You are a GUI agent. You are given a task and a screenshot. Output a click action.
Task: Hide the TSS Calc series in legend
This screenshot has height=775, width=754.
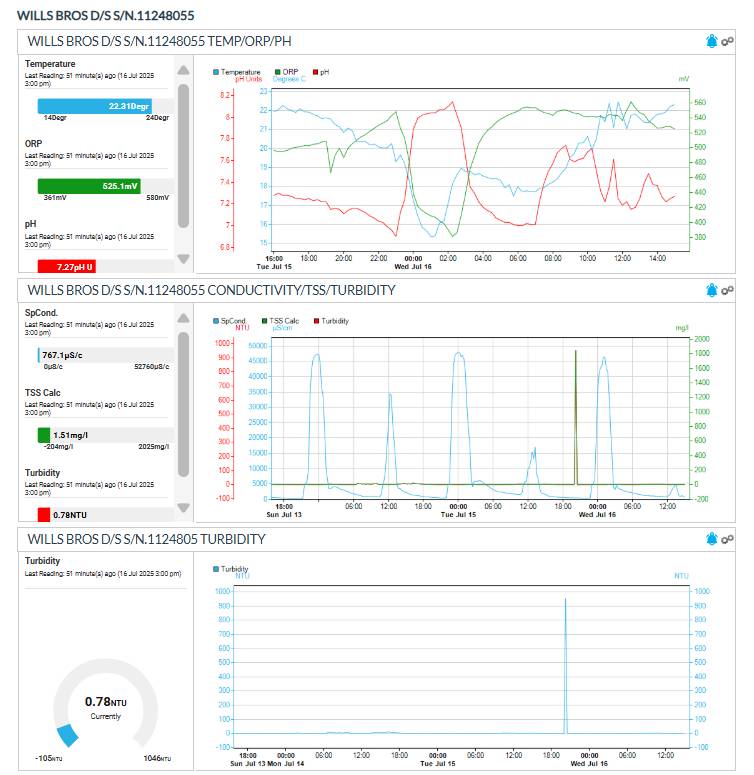(x=281, y=321)
